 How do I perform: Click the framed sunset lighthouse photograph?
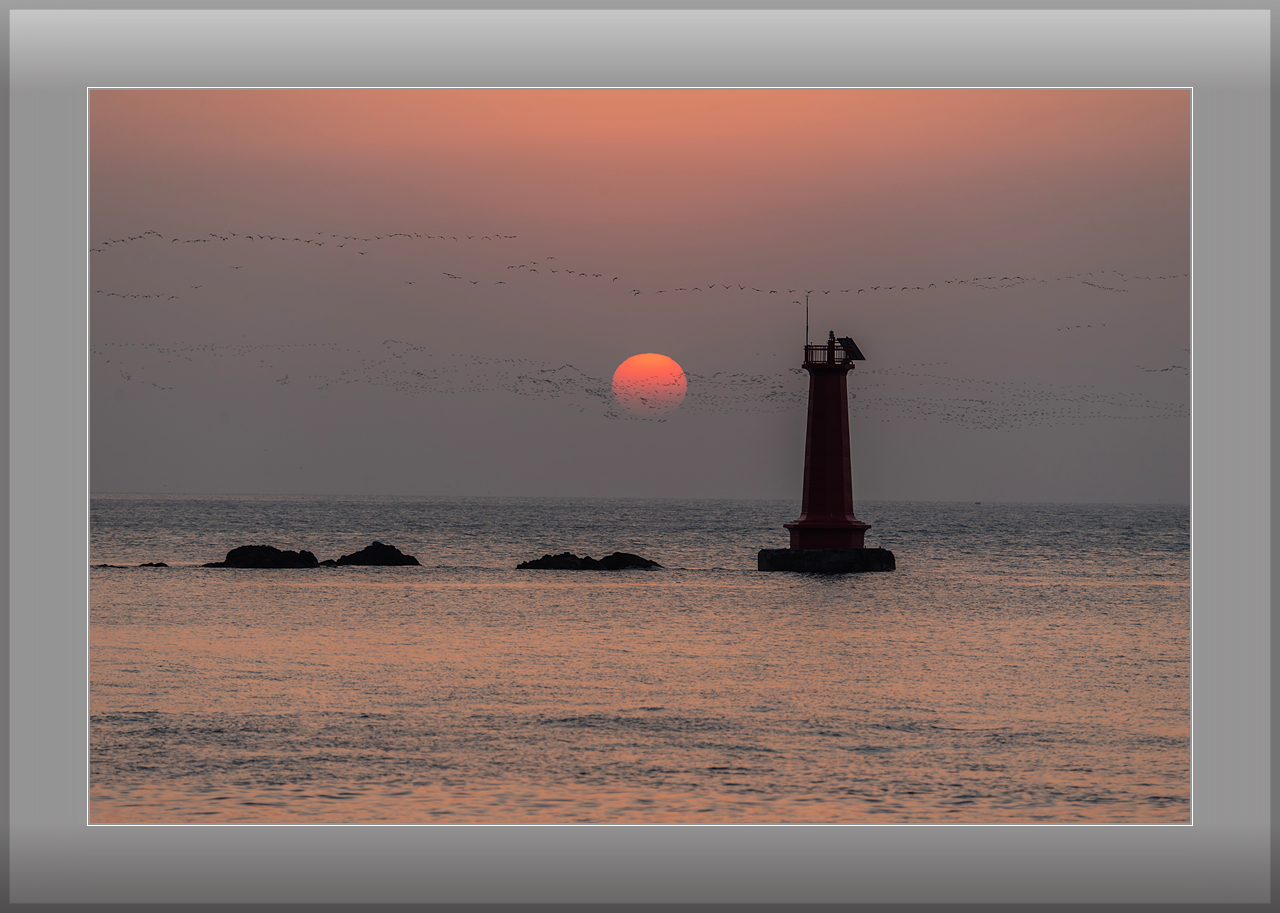640,456
